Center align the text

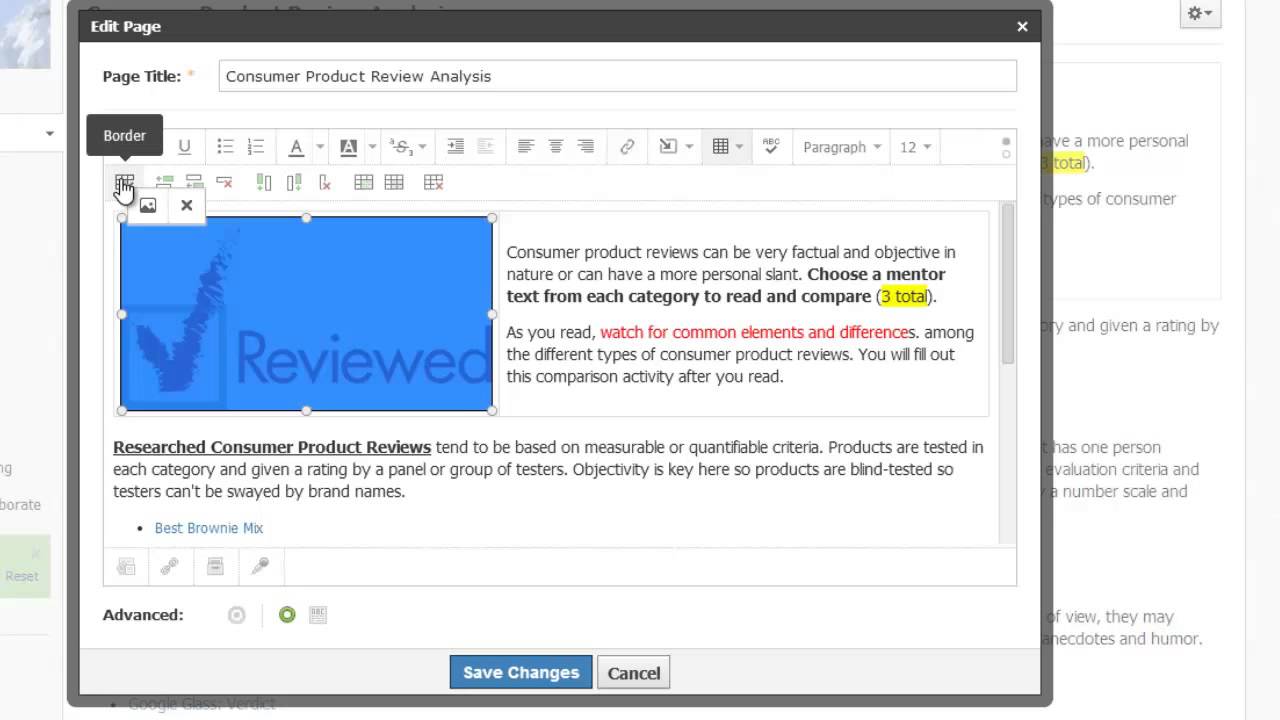click(x=556, y=147)
